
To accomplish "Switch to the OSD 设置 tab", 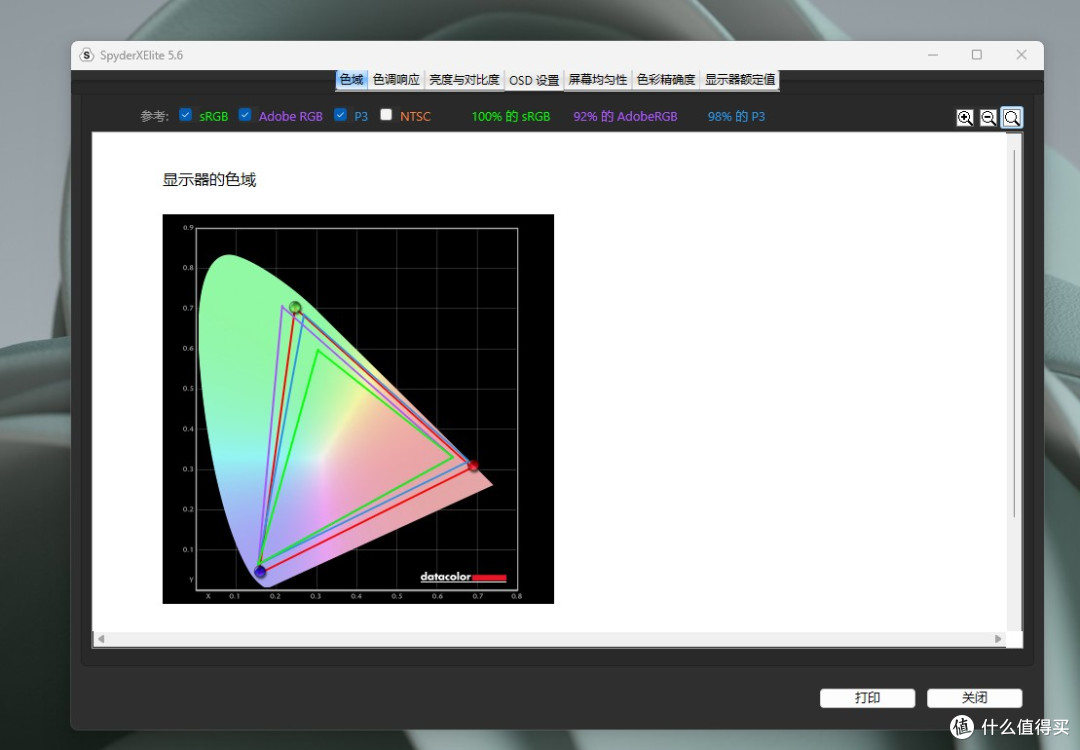I will click(x=534, y=81).
